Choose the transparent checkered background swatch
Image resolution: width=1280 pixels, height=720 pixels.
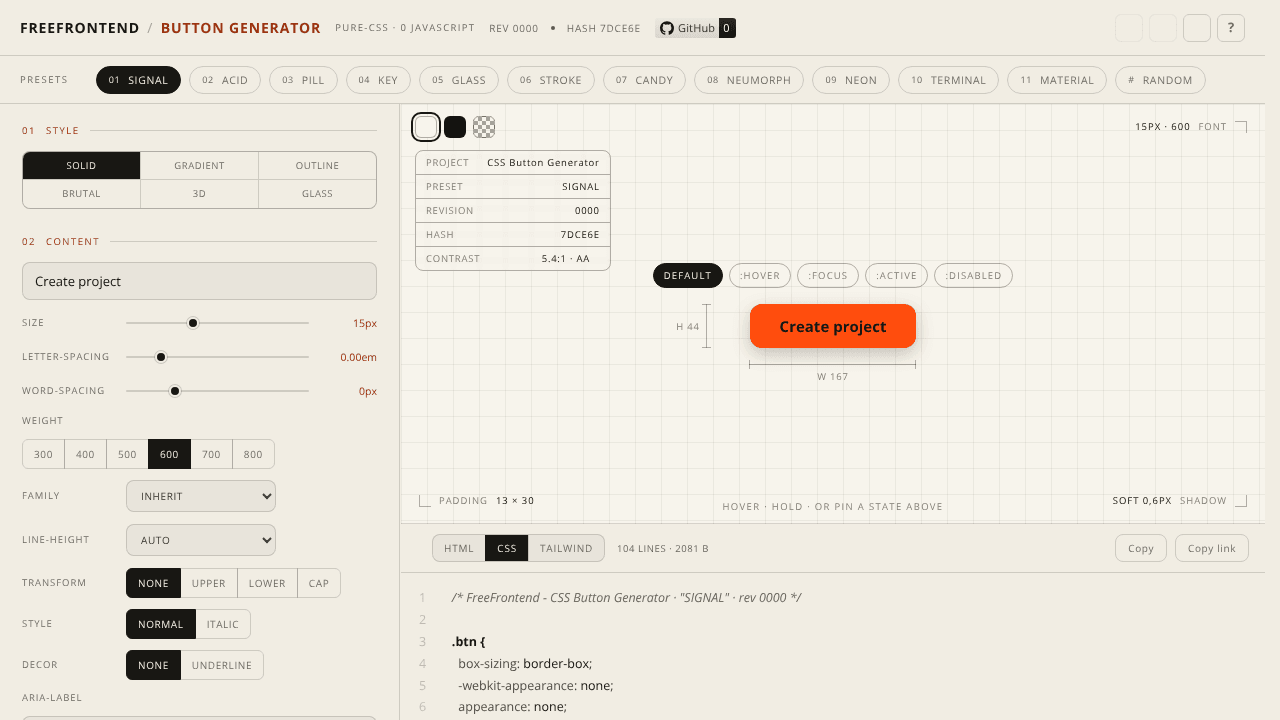484,127
